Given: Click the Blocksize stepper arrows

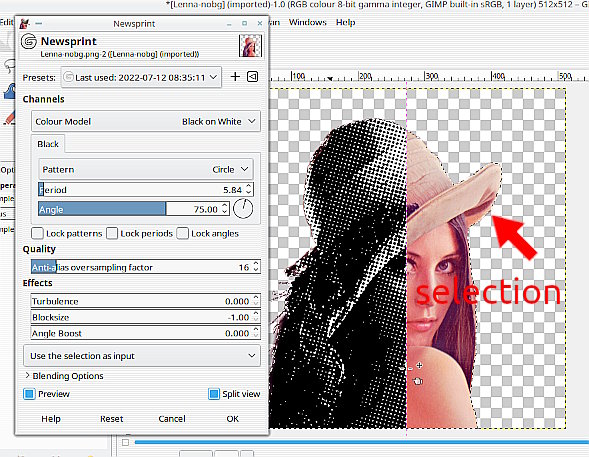Looking at the screenshot, I should pyautogui.click(x=256, y=317).
